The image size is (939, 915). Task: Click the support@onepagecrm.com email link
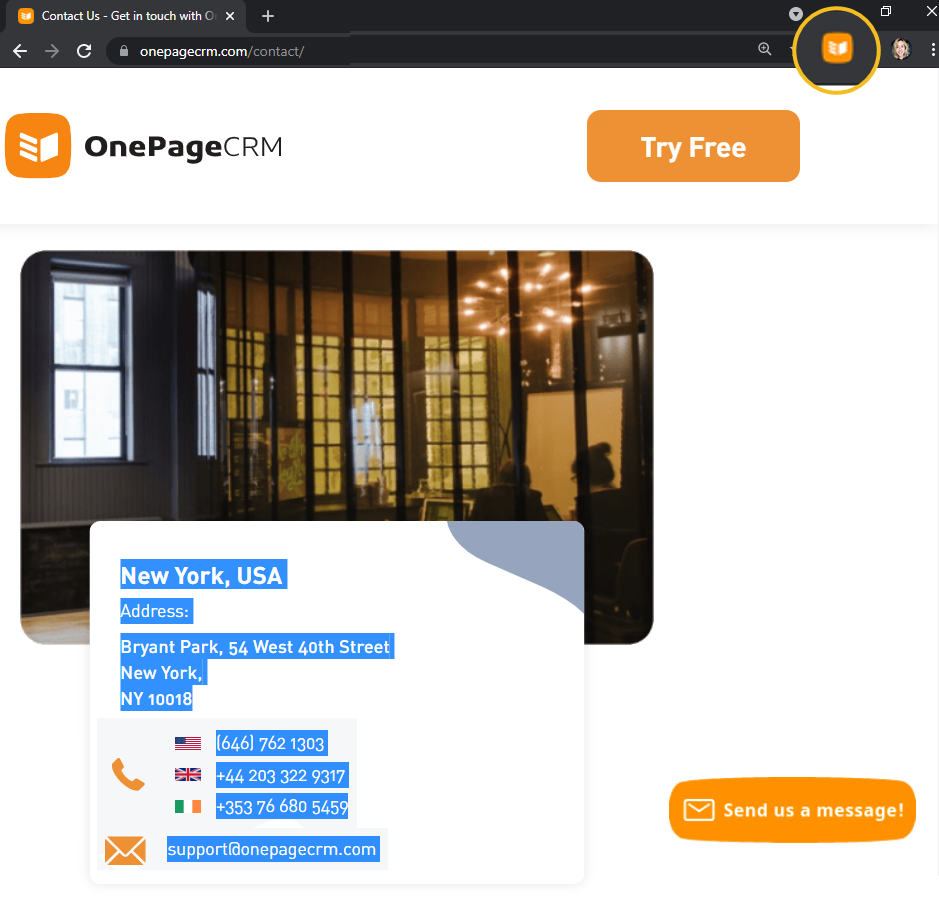coord(272,849)
